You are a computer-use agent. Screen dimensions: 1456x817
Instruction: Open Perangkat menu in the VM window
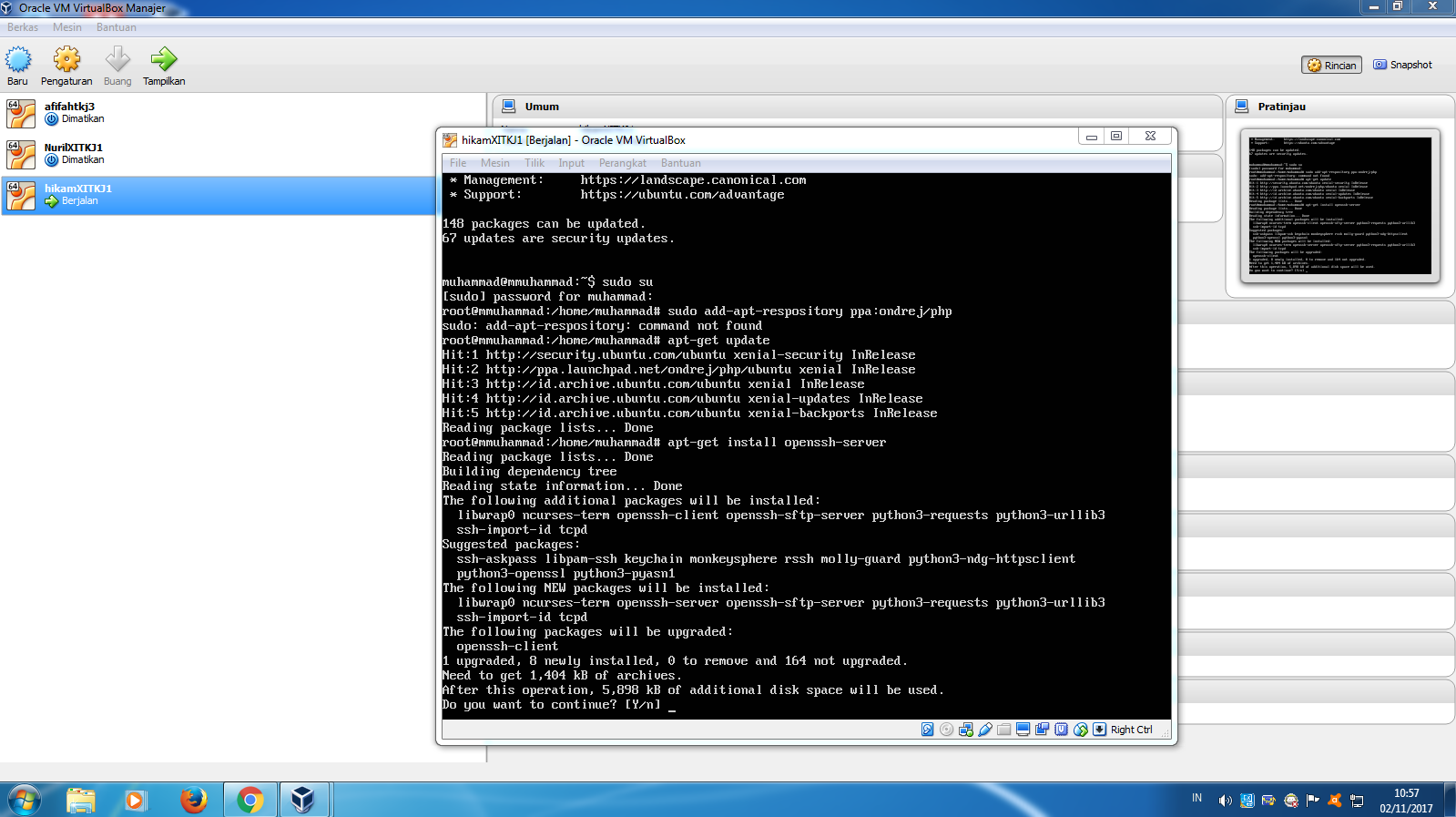(x=623, y=163)
